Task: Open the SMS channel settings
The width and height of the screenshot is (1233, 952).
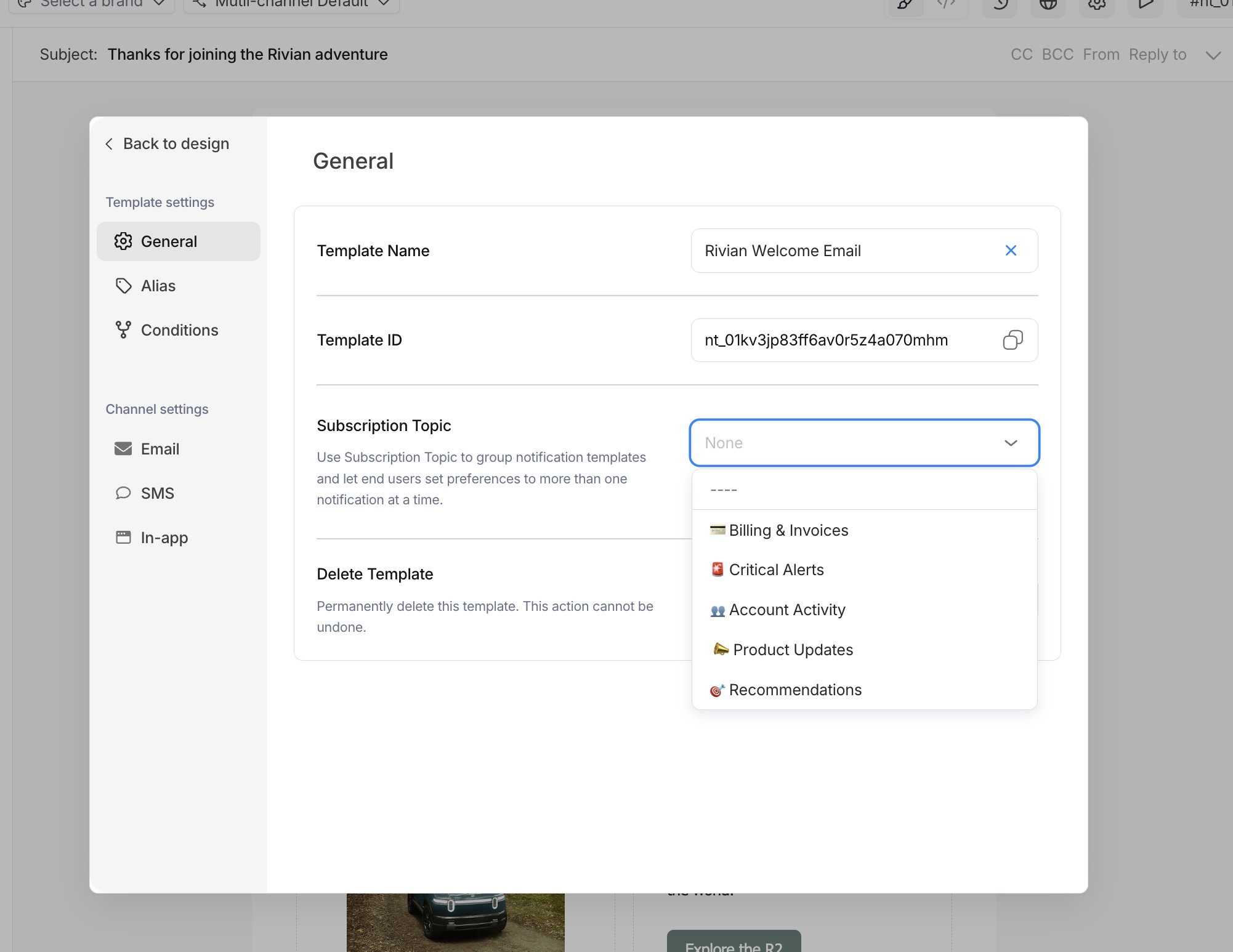Action: (179, 493)
